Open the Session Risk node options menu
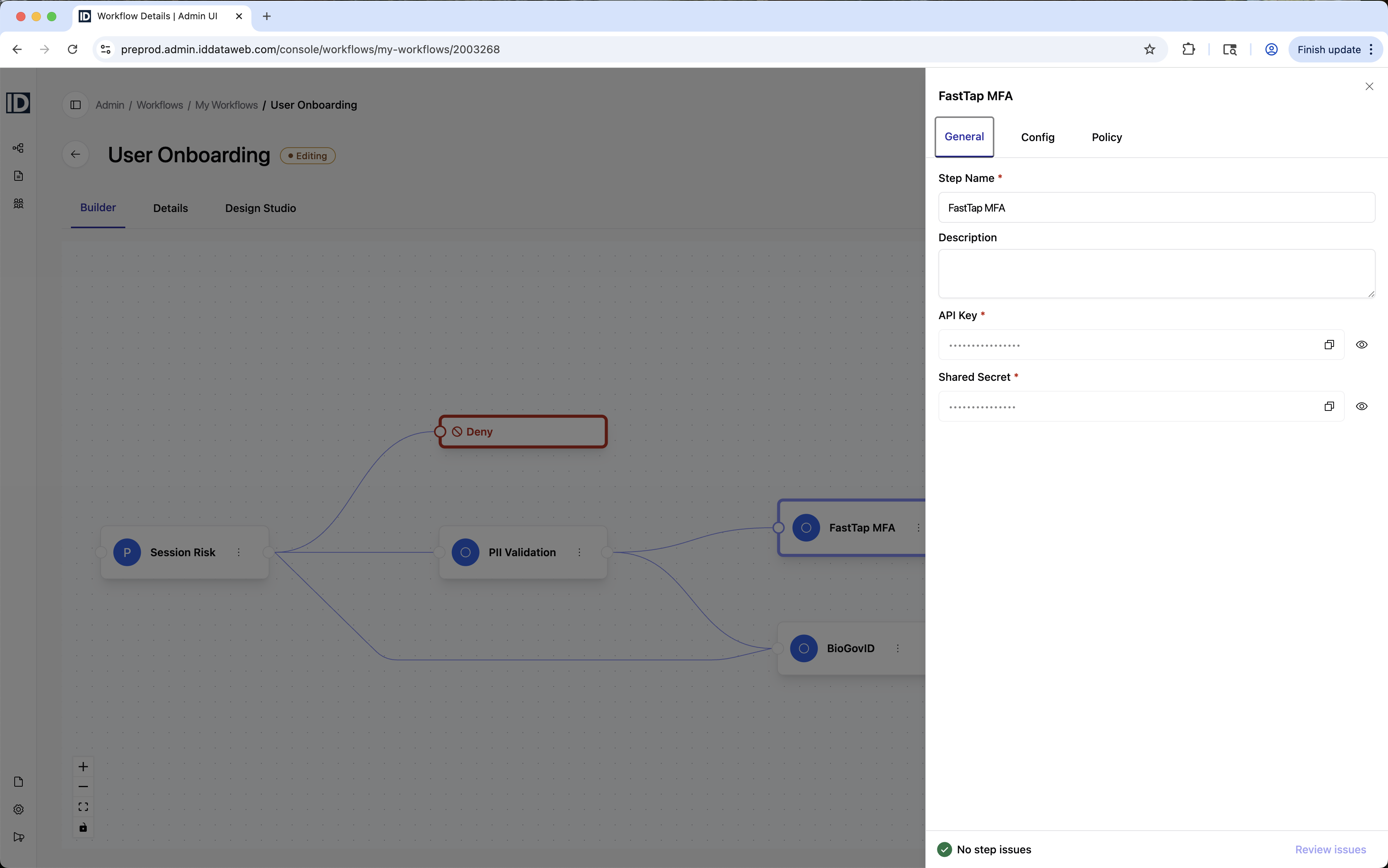The image size is (1388, 868). pyautogui.click(x=239, y=552)
